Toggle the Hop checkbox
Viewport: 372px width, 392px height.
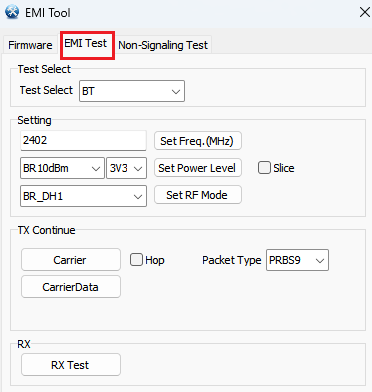tap(136, 260)
